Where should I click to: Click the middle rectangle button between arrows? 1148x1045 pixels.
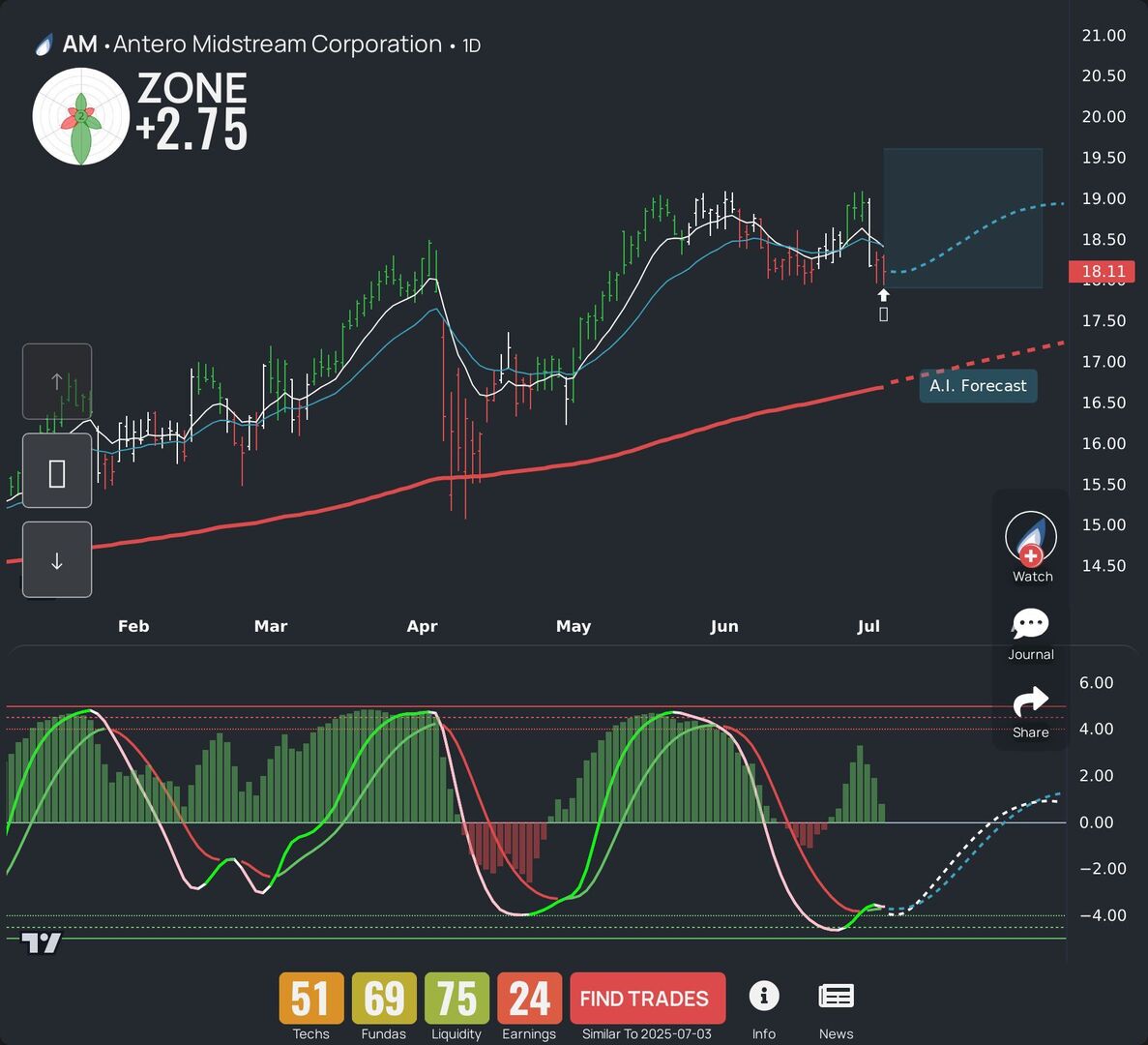click(x=57, y=471)
